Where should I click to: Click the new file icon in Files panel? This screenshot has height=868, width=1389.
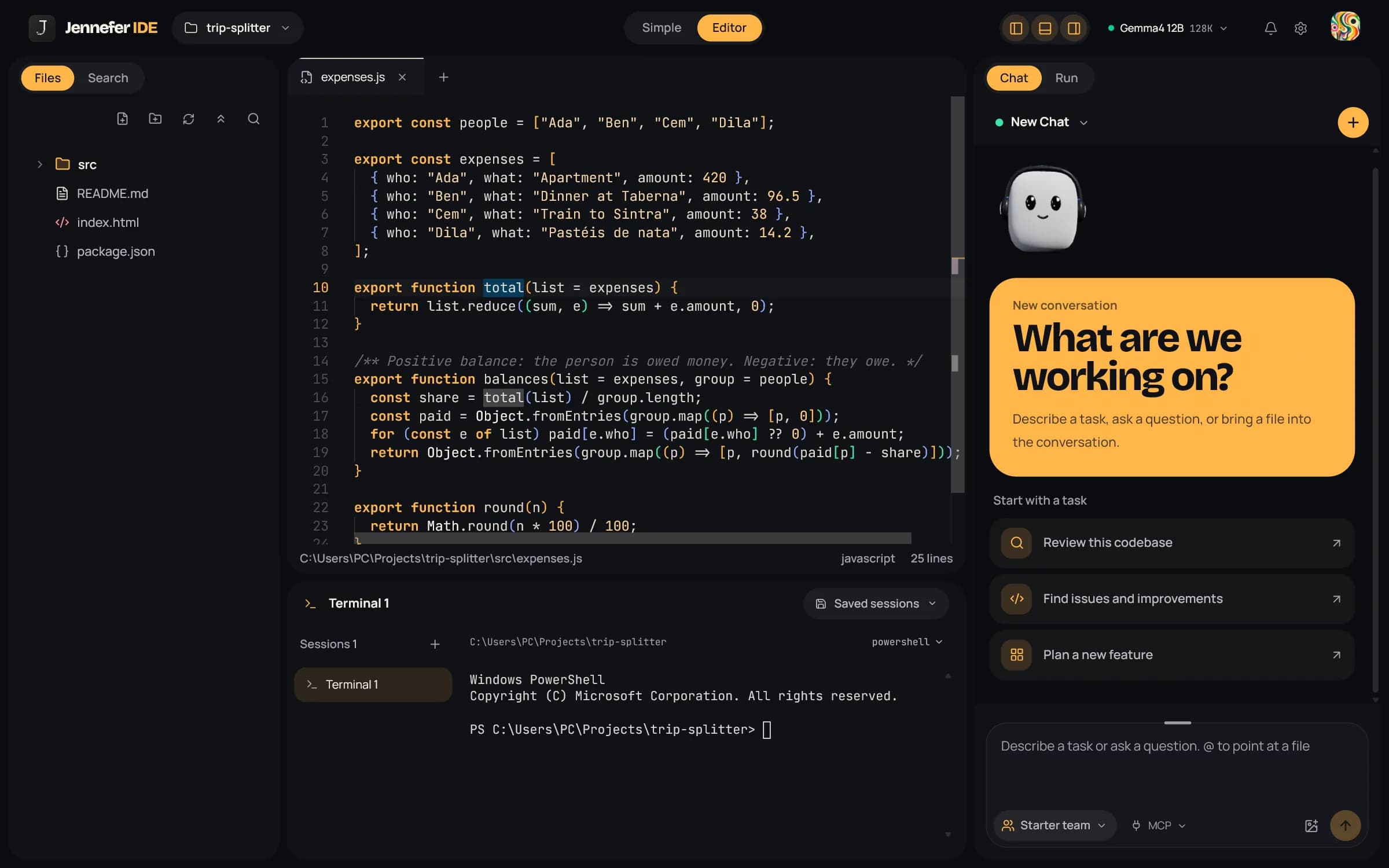pos(122,119)
